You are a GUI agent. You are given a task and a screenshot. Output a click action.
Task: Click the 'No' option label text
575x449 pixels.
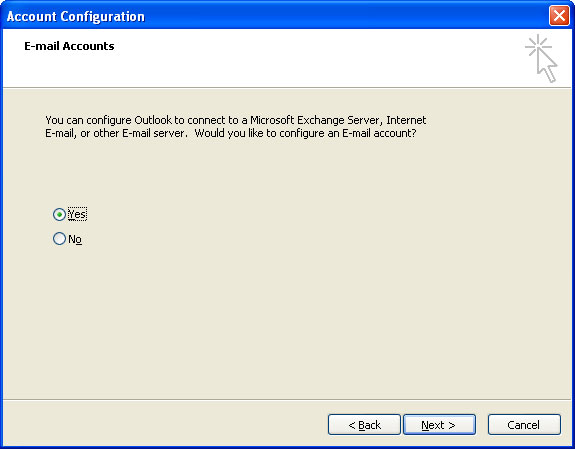coord(75,239)
